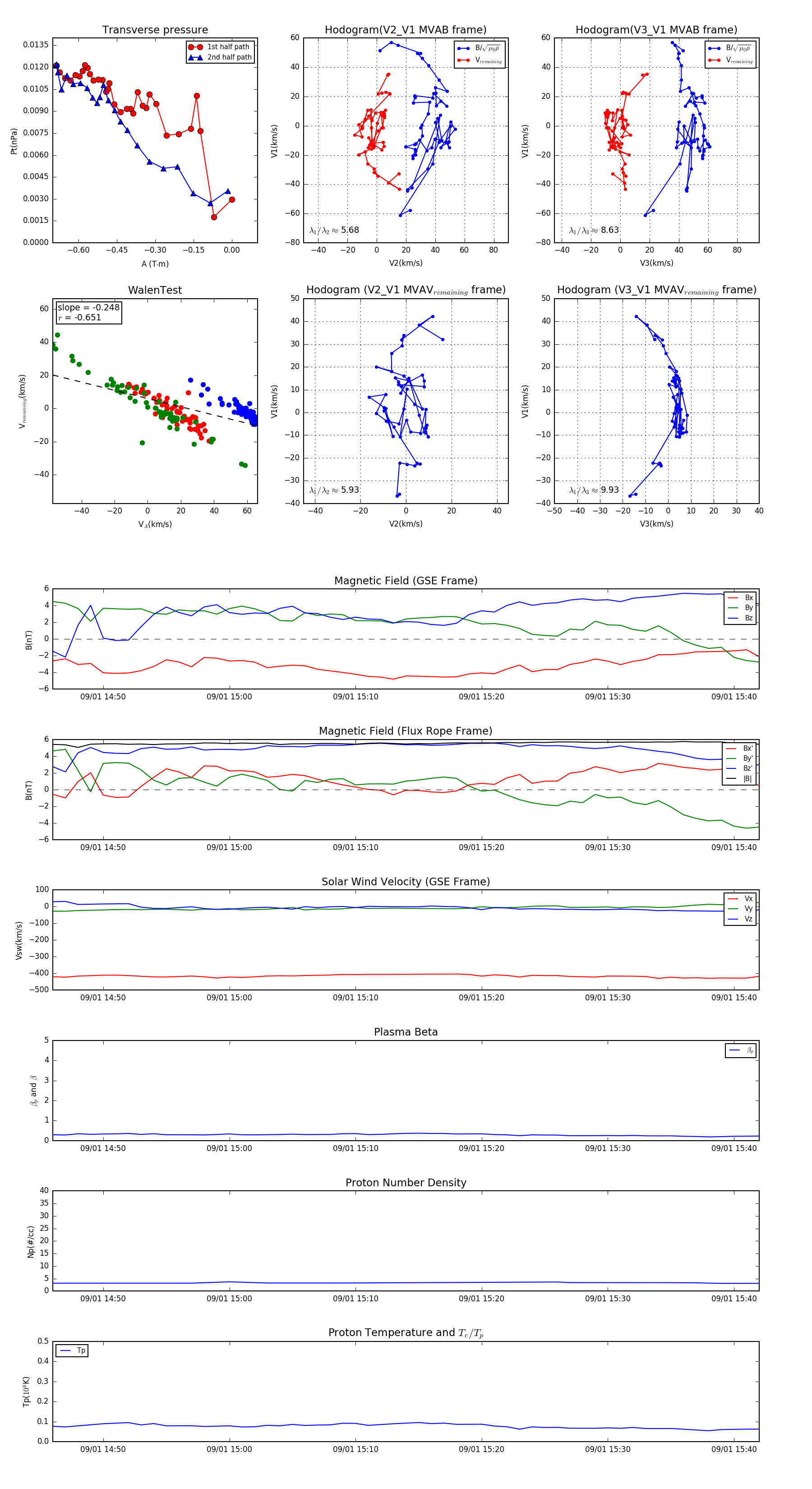Click the "Vz" legend entry in Solar Wind plot
812x1489 pixels.
tap(740, 919)
